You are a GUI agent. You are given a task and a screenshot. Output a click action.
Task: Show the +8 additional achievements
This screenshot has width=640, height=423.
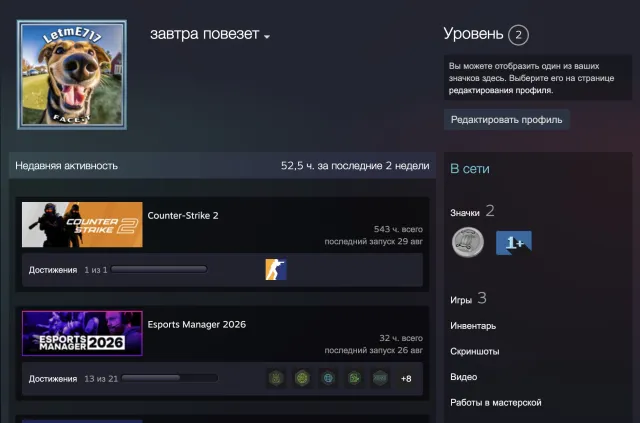pyautogui.click(x=406, y=378)
